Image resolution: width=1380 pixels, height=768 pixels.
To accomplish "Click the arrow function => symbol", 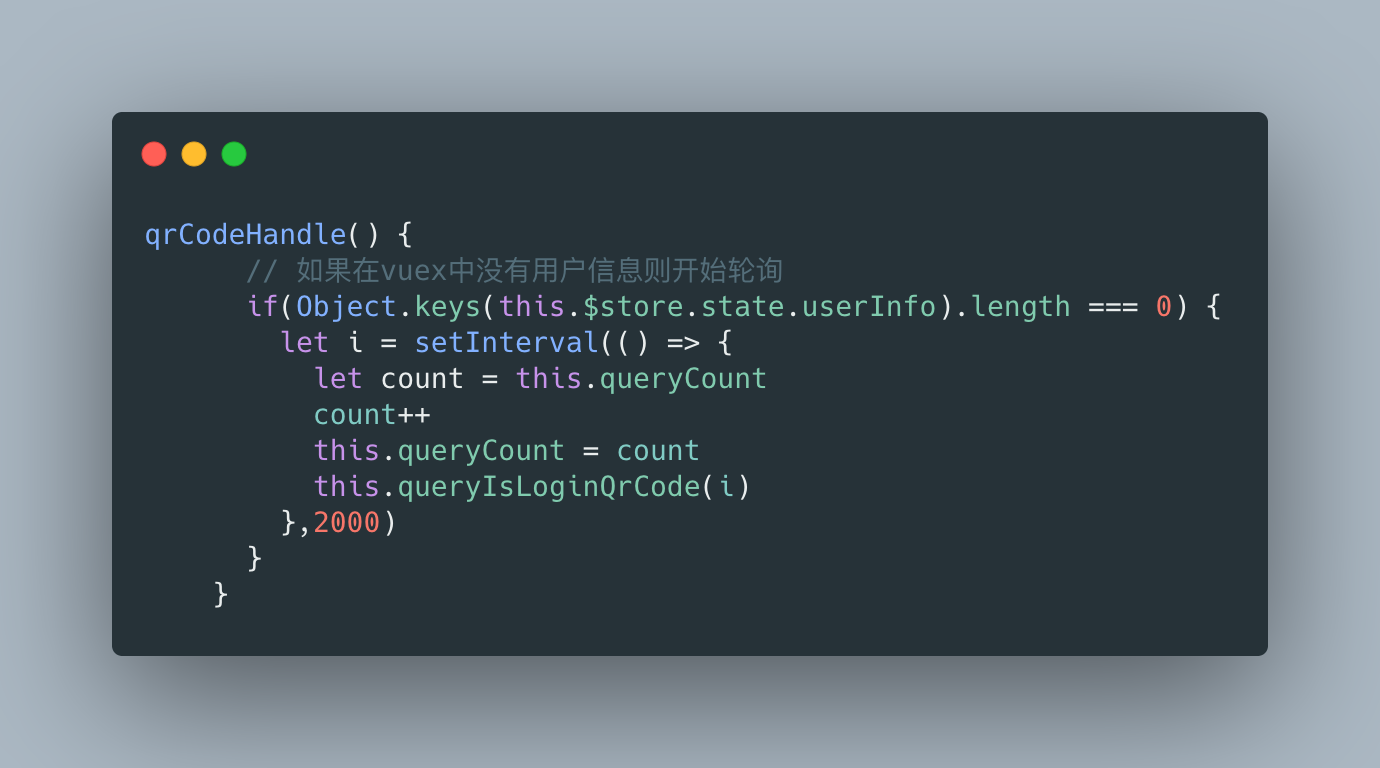I will [683, 343].
